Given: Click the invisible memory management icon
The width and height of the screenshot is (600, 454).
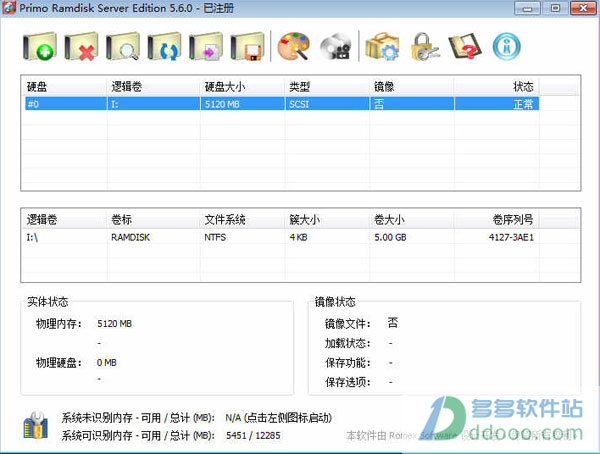Looking at the screenshot, I should point(35,425).
